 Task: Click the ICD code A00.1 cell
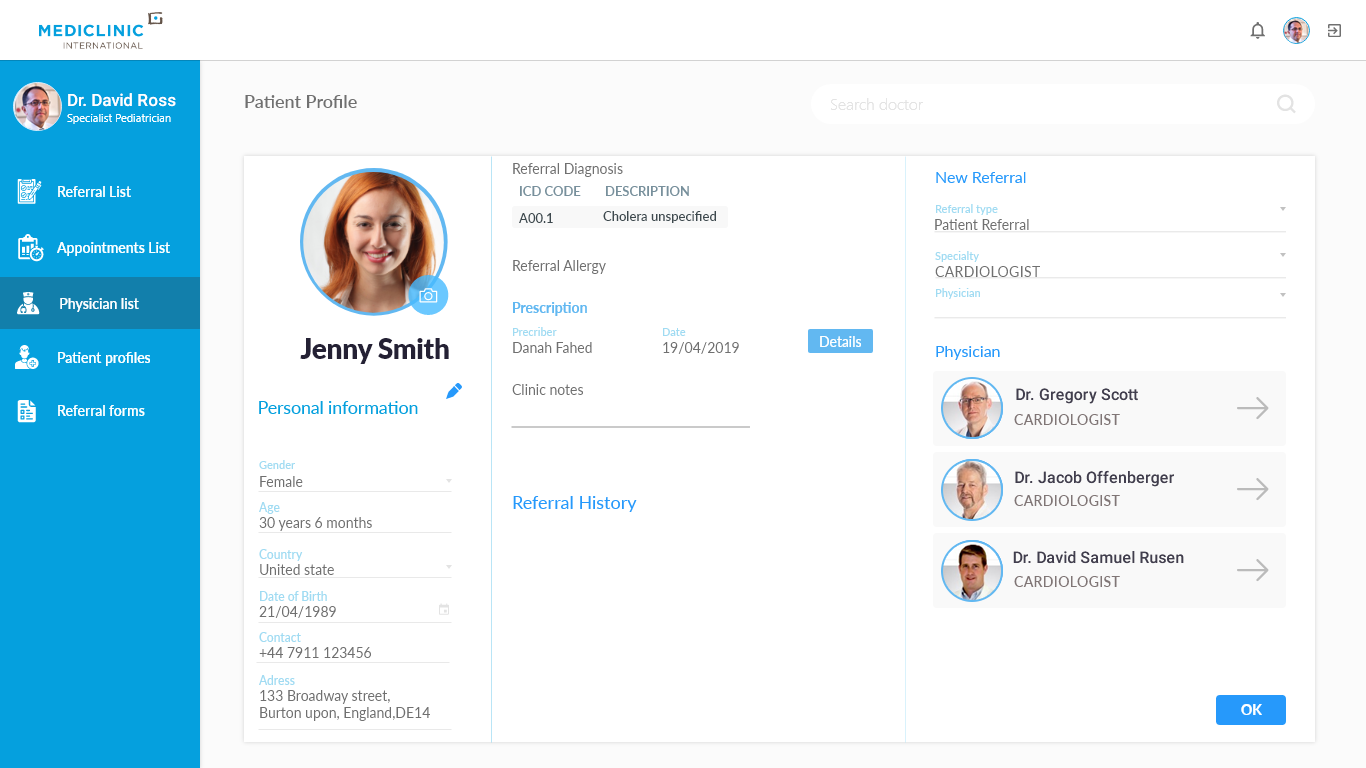(x=535, y=217)
